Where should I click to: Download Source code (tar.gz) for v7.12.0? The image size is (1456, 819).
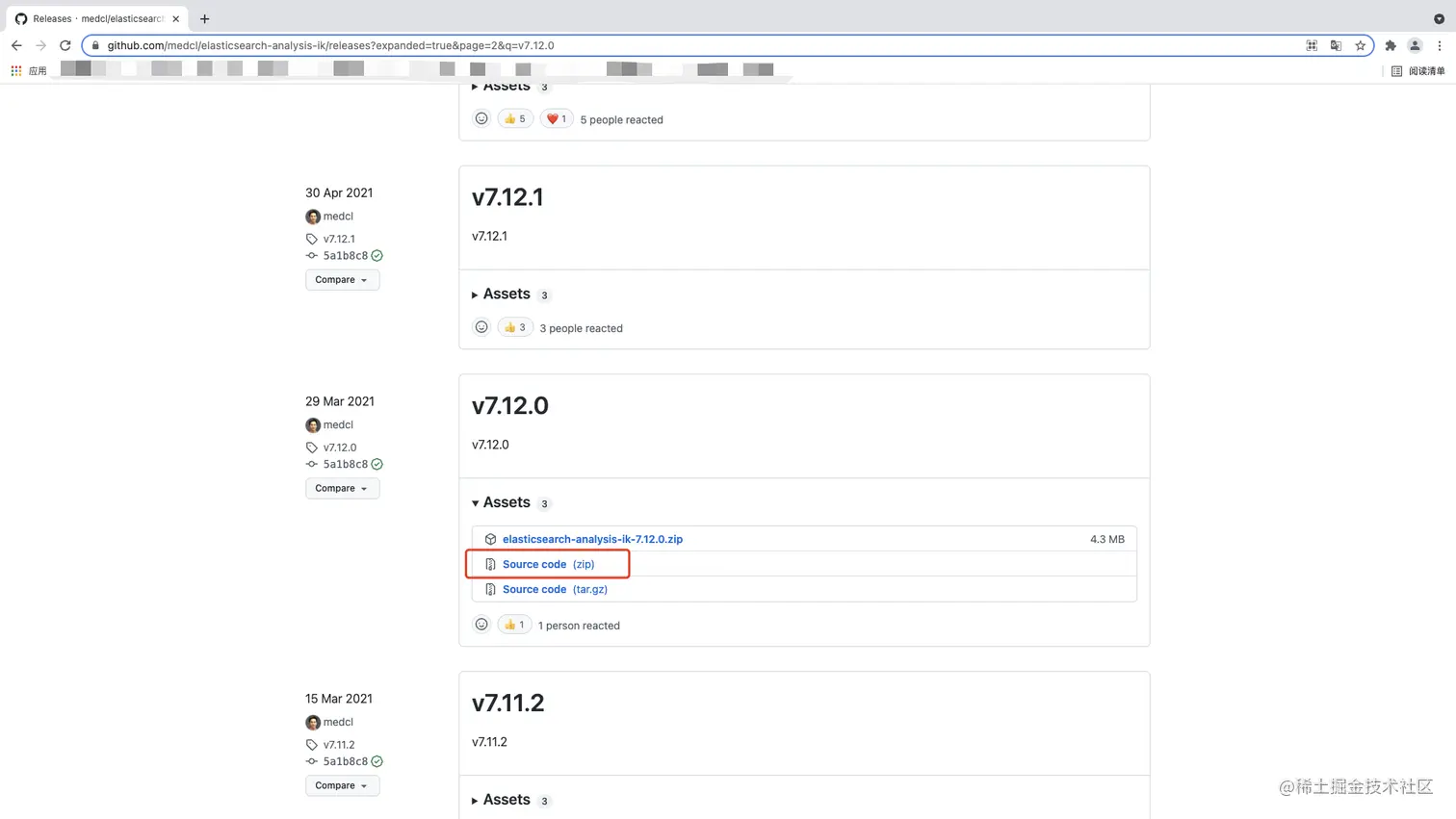tap(555, 589)
